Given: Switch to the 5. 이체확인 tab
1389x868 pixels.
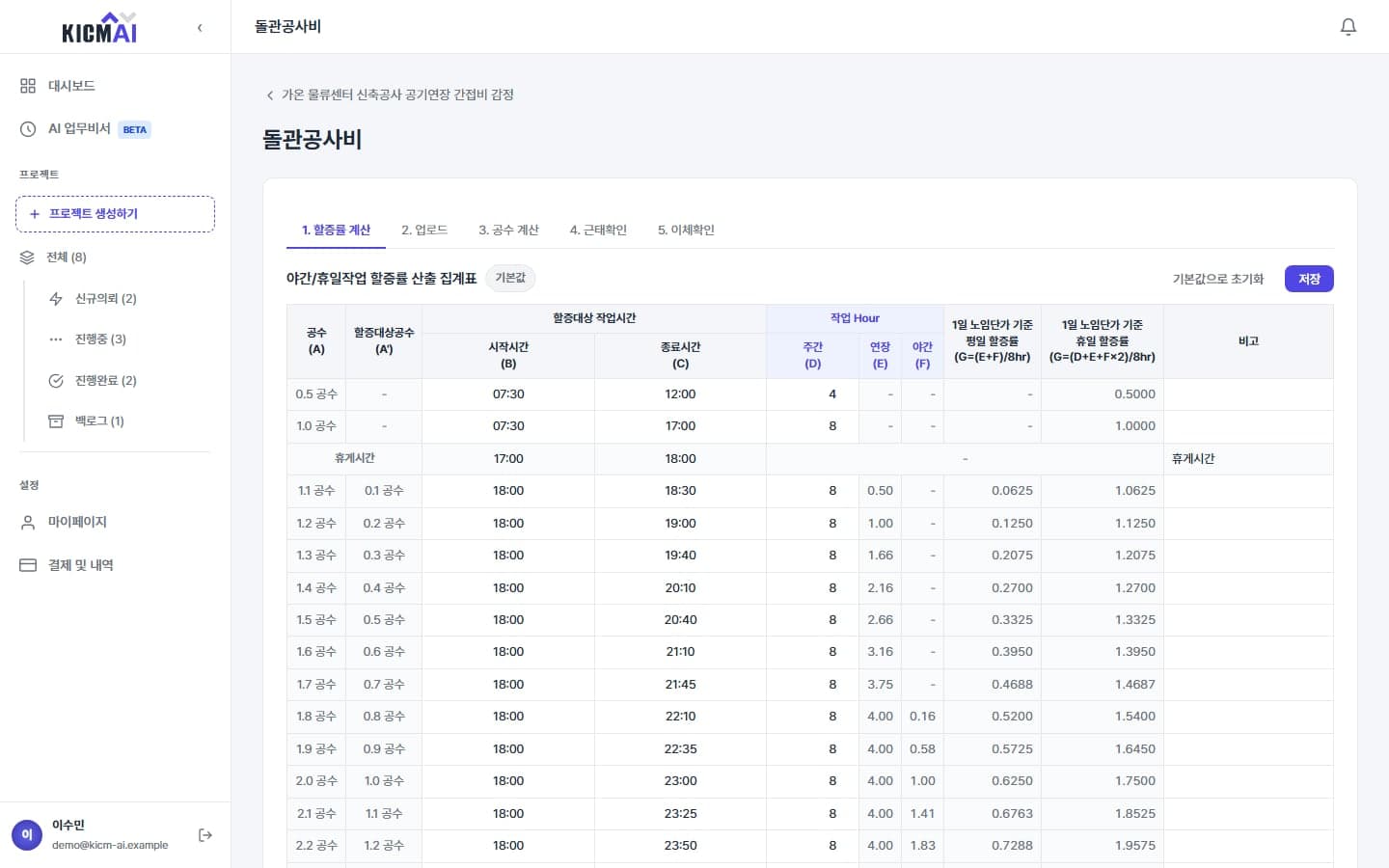Looking at the screenshot, I should (686, 230).
